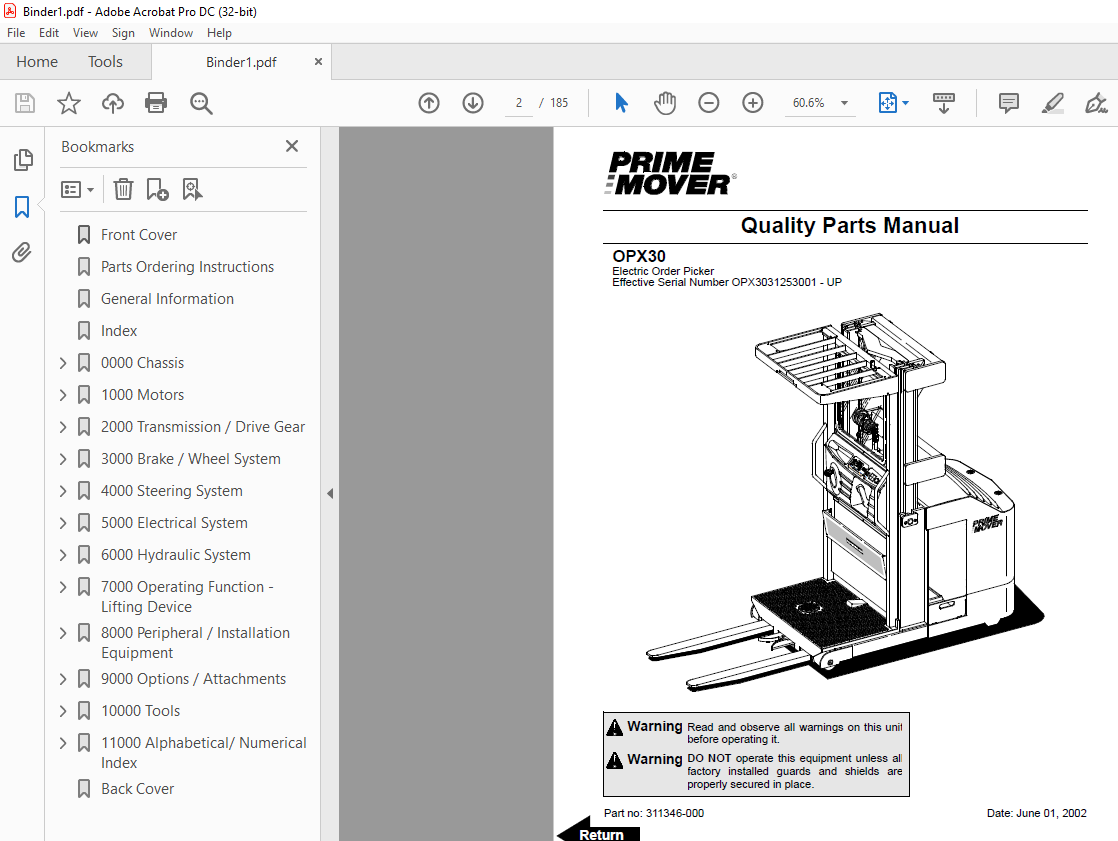Add a new bookmark

[x=157, y=190]
